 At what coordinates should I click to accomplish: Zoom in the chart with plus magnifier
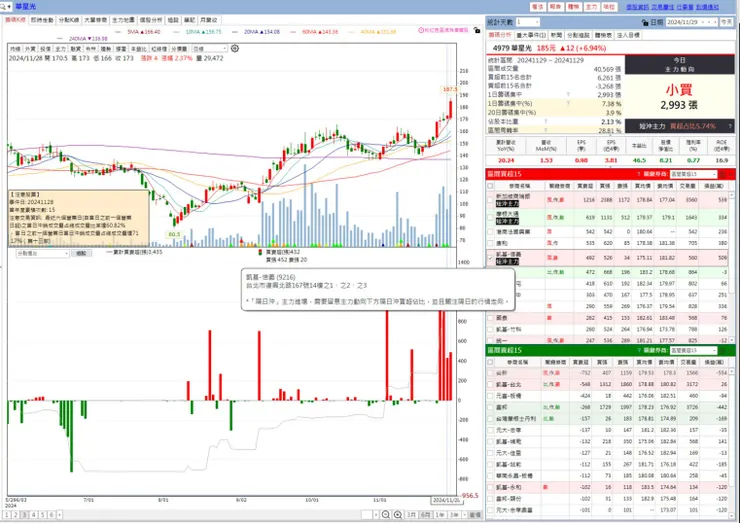point(398,515)
